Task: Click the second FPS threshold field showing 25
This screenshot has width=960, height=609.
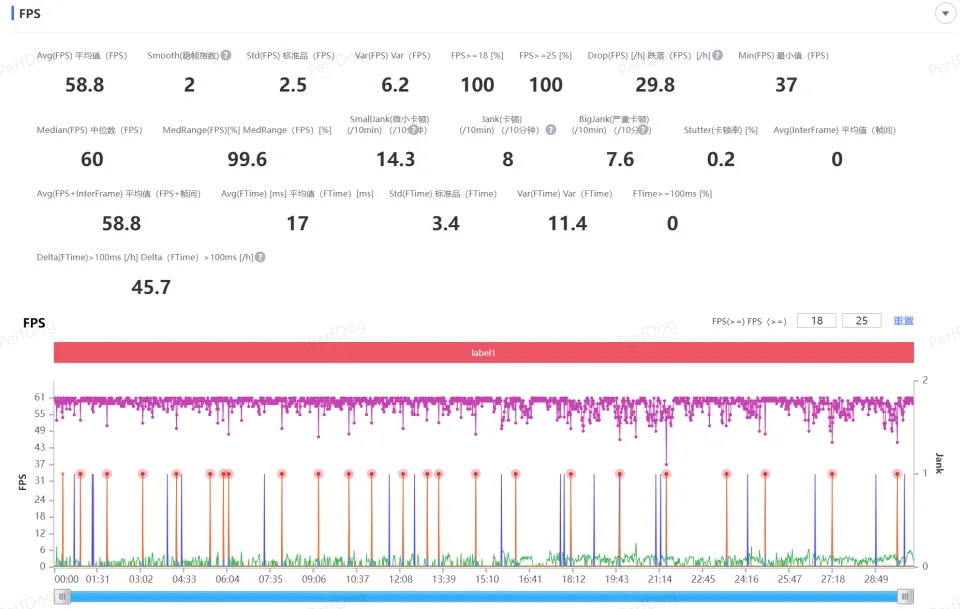Action: (x=862, y=321)
